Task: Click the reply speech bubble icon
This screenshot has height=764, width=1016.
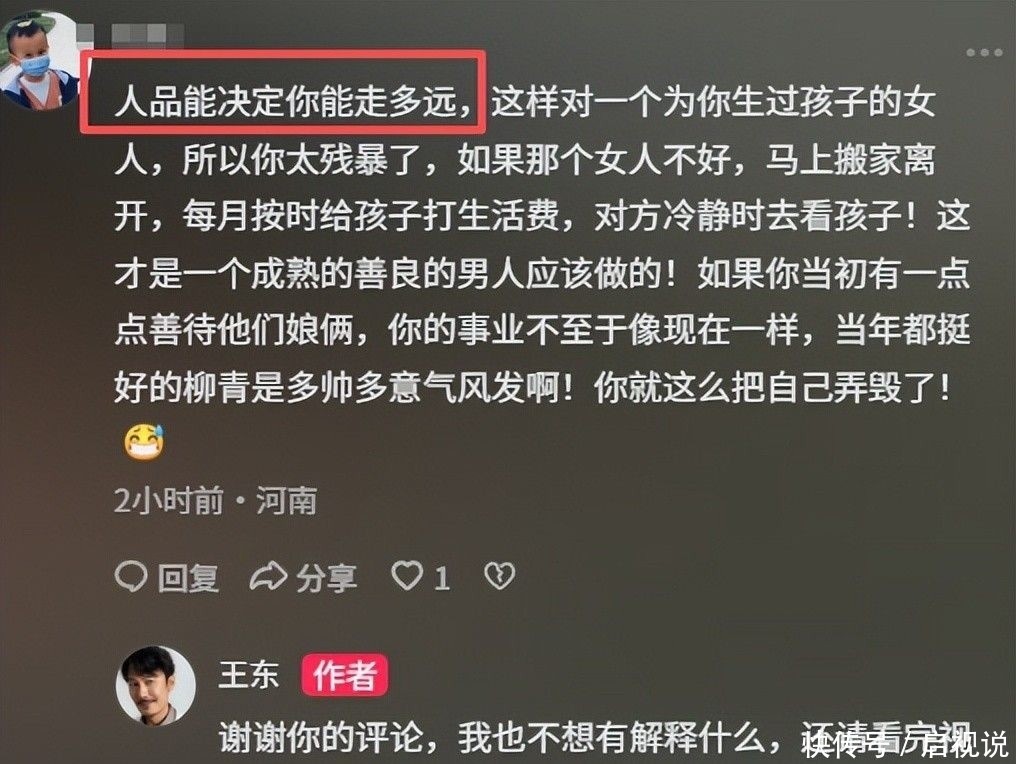Action: 131,575
